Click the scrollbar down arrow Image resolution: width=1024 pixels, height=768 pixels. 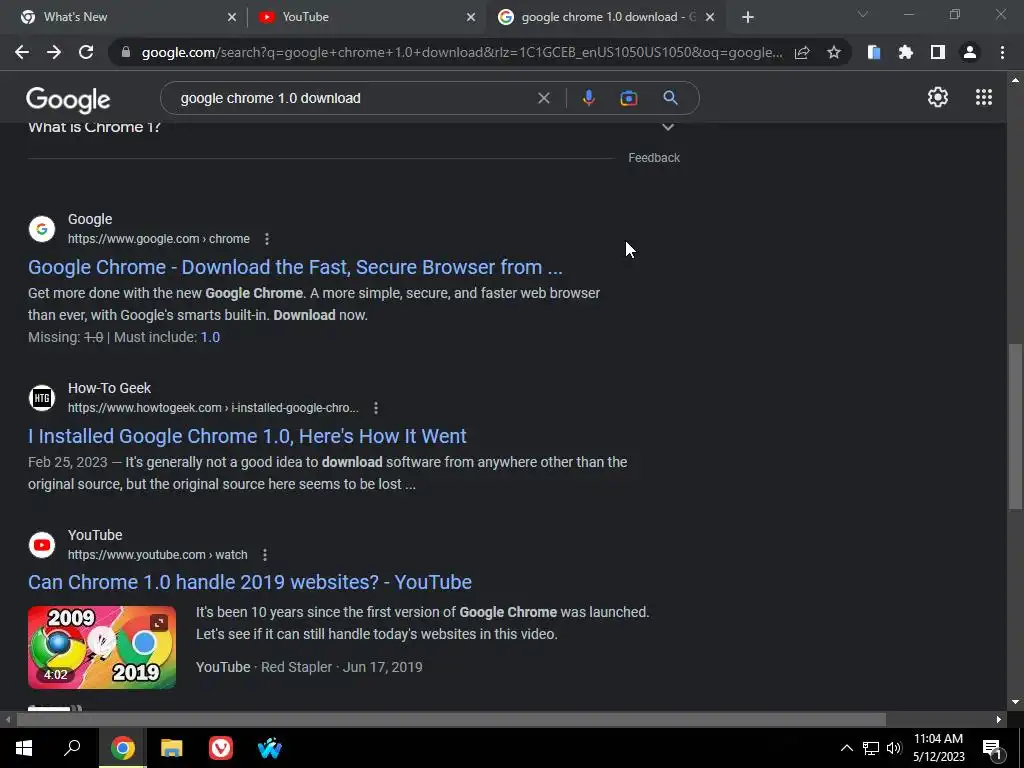point(1015,702)
